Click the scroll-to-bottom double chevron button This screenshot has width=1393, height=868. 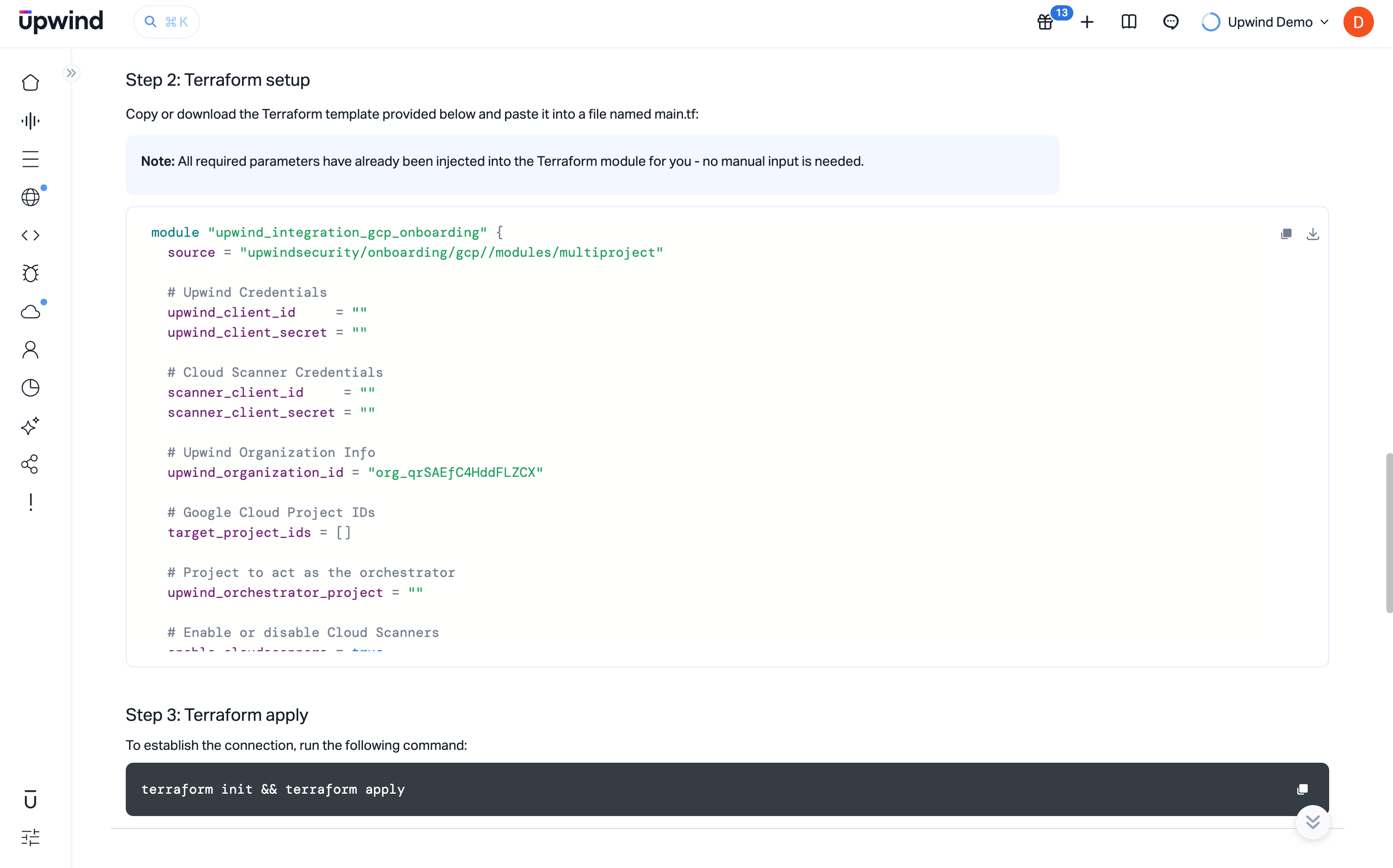point(1312,822)
